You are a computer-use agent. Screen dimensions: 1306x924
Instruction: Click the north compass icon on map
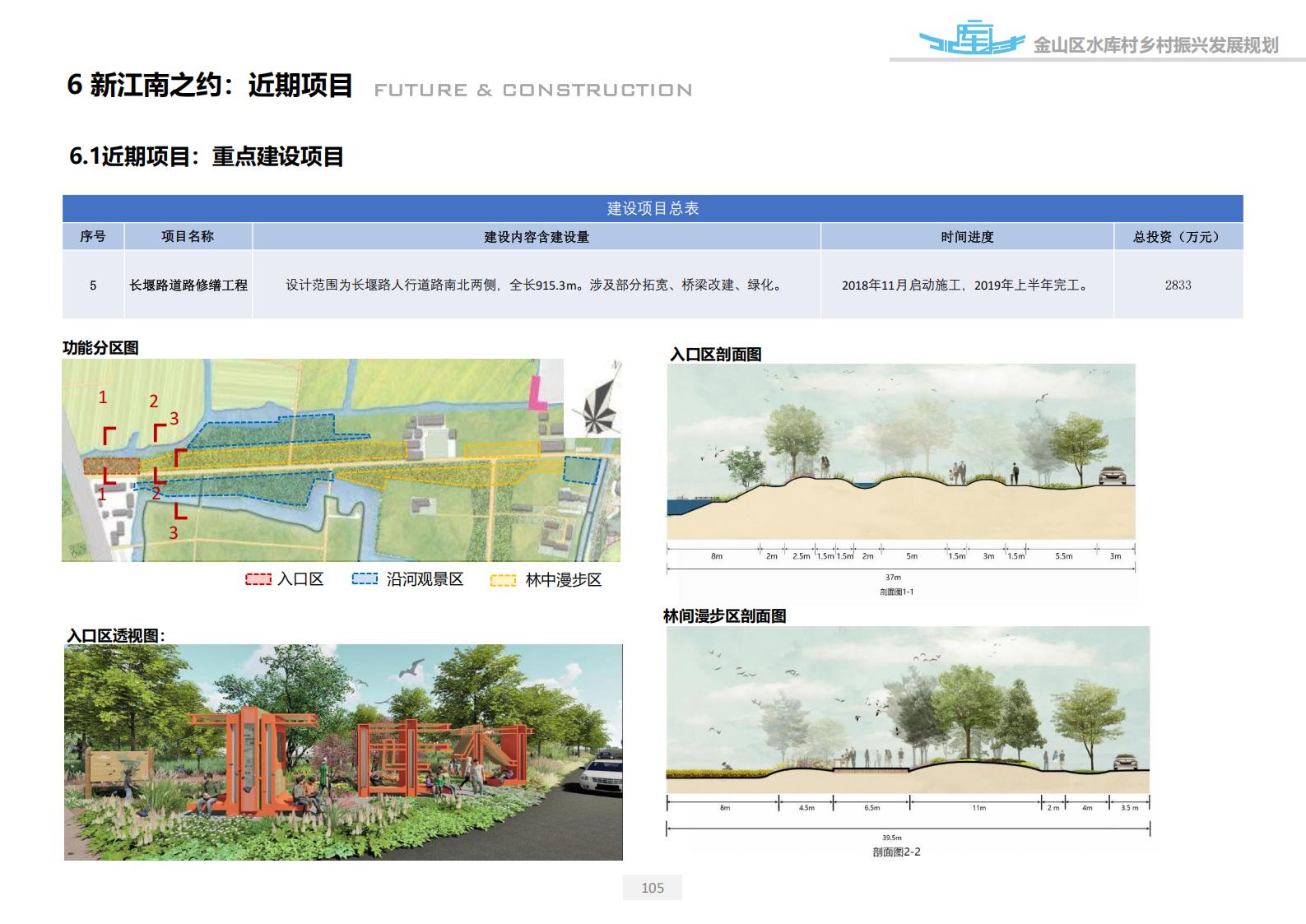tap(598, 399)
